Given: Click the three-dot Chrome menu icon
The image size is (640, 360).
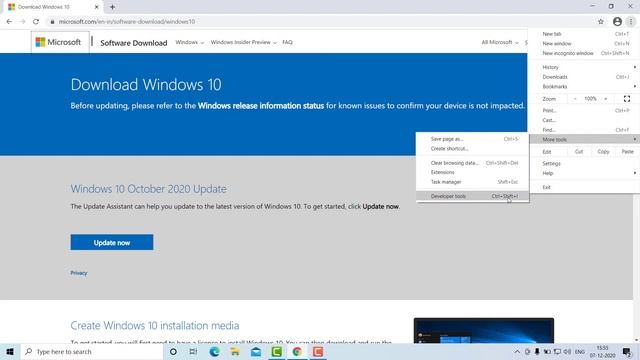Looking at the screenshot, I should [631, 22].
